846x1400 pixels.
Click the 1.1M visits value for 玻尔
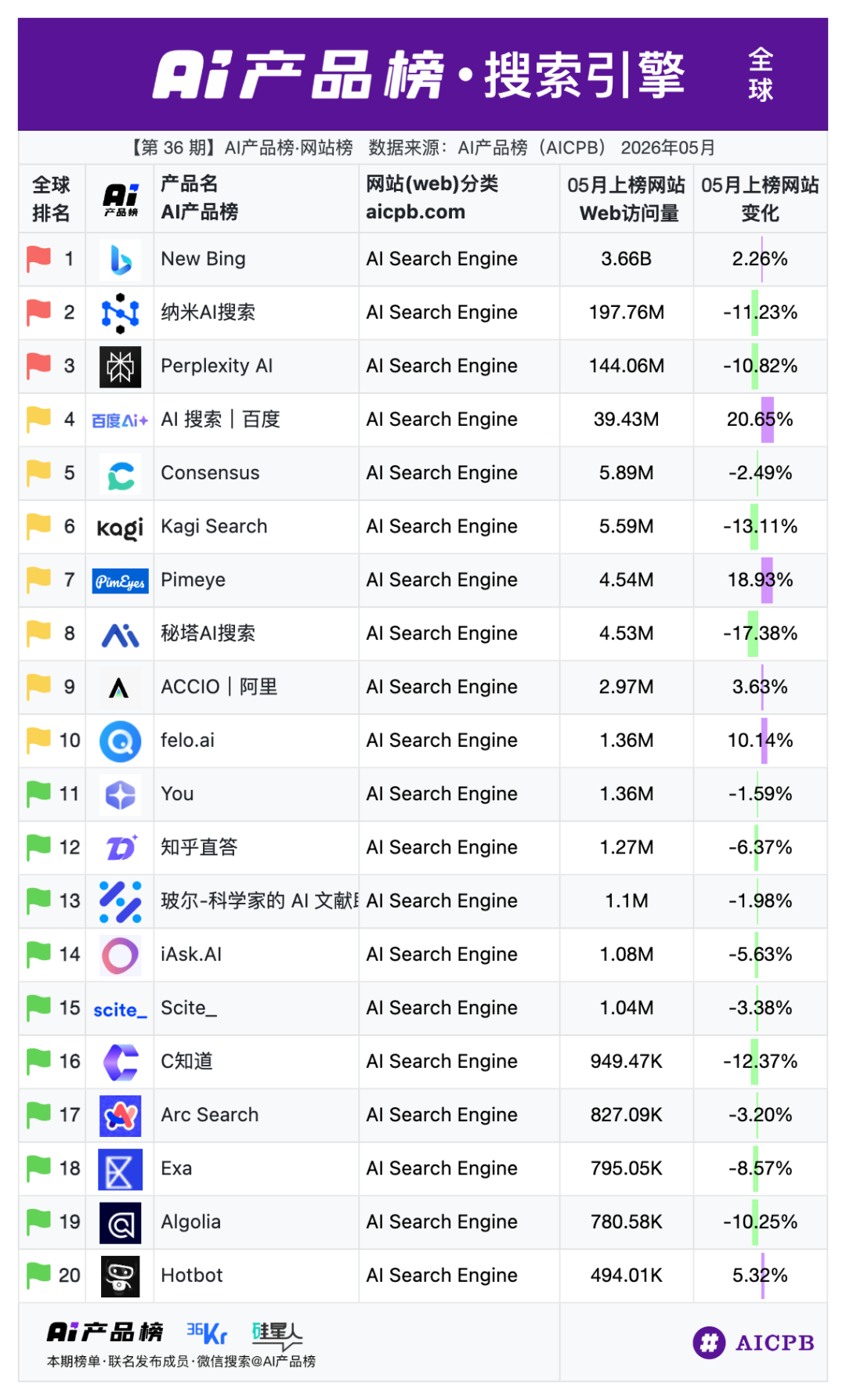[x=627, y=901]
